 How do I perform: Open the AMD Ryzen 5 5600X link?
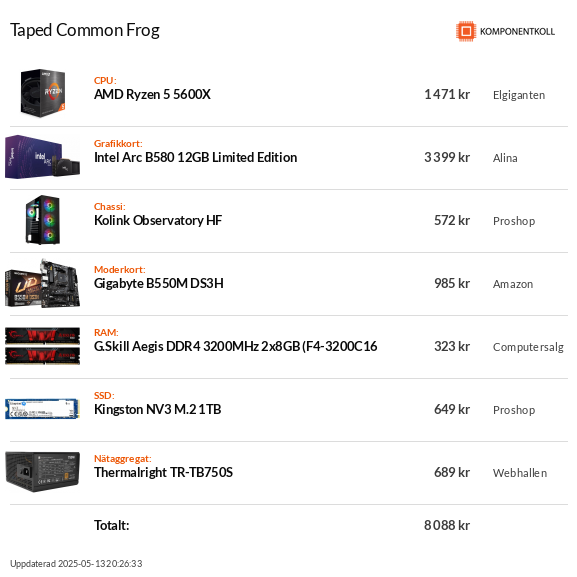152,95
